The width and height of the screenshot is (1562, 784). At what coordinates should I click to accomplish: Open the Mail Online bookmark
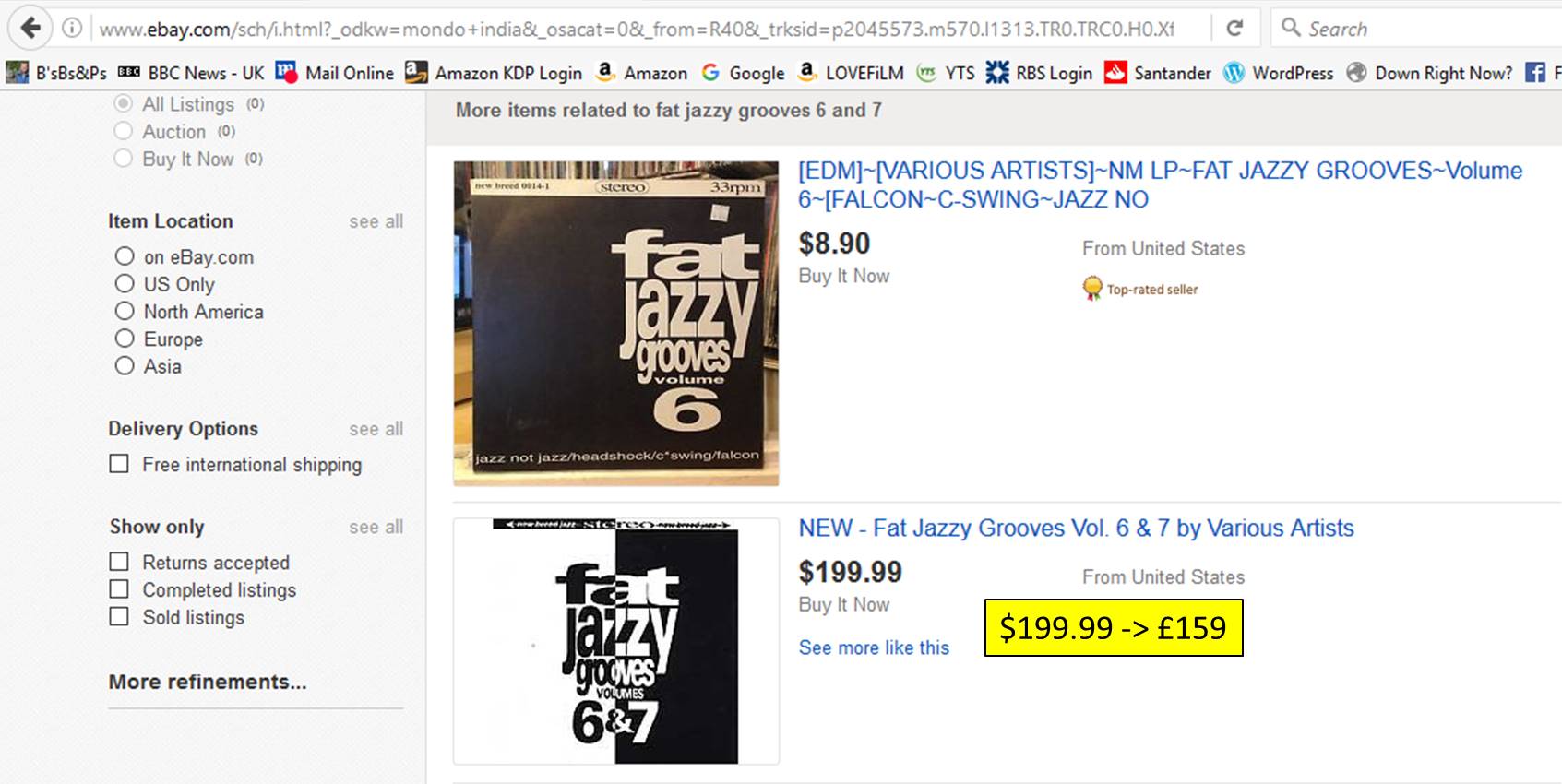pyautogui.click(x=336, y=73)
